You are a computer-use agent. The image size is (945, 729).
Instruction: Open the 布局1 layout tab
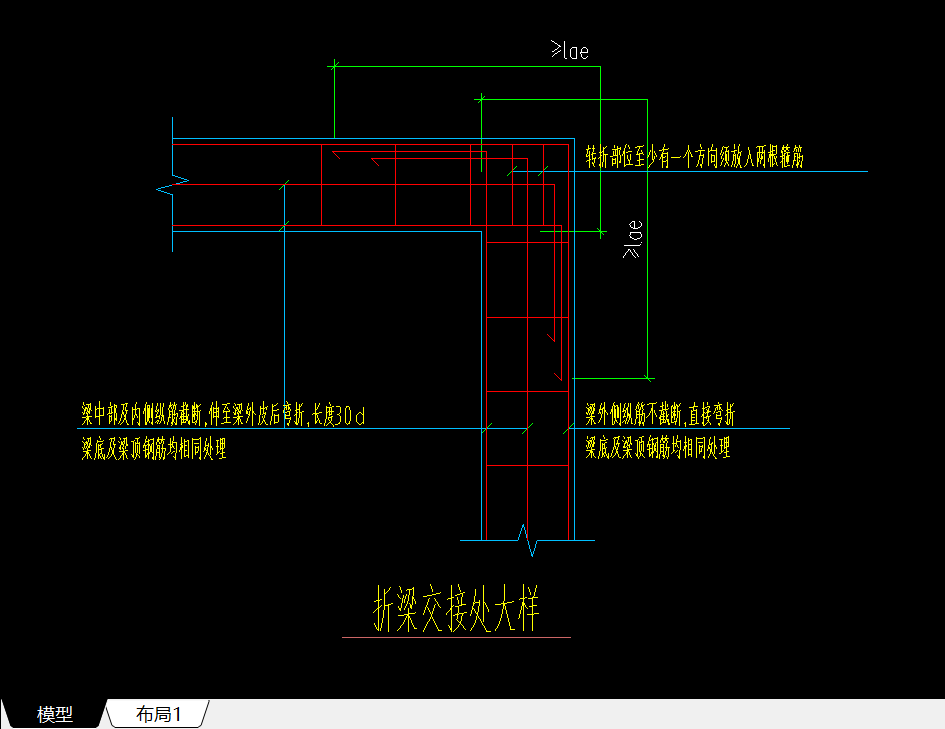pyautogui.click(x=158, y=714)
